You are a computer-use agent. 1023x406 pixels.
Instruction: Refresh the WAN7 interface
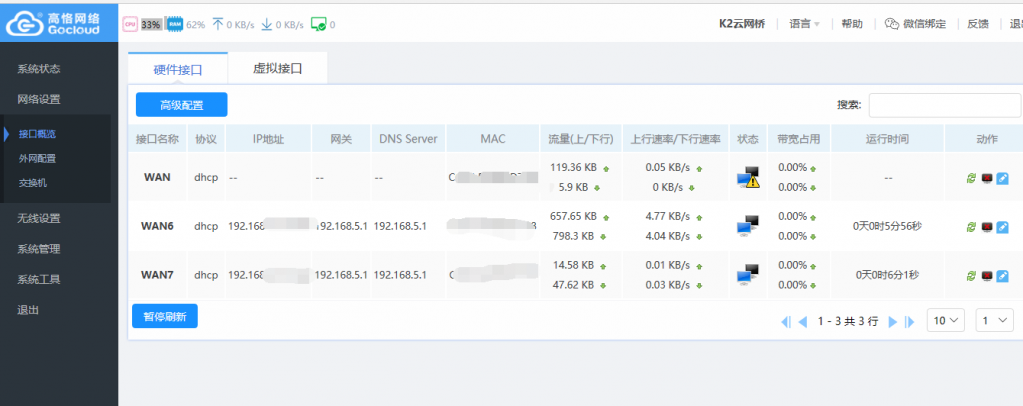pos(971,275)
